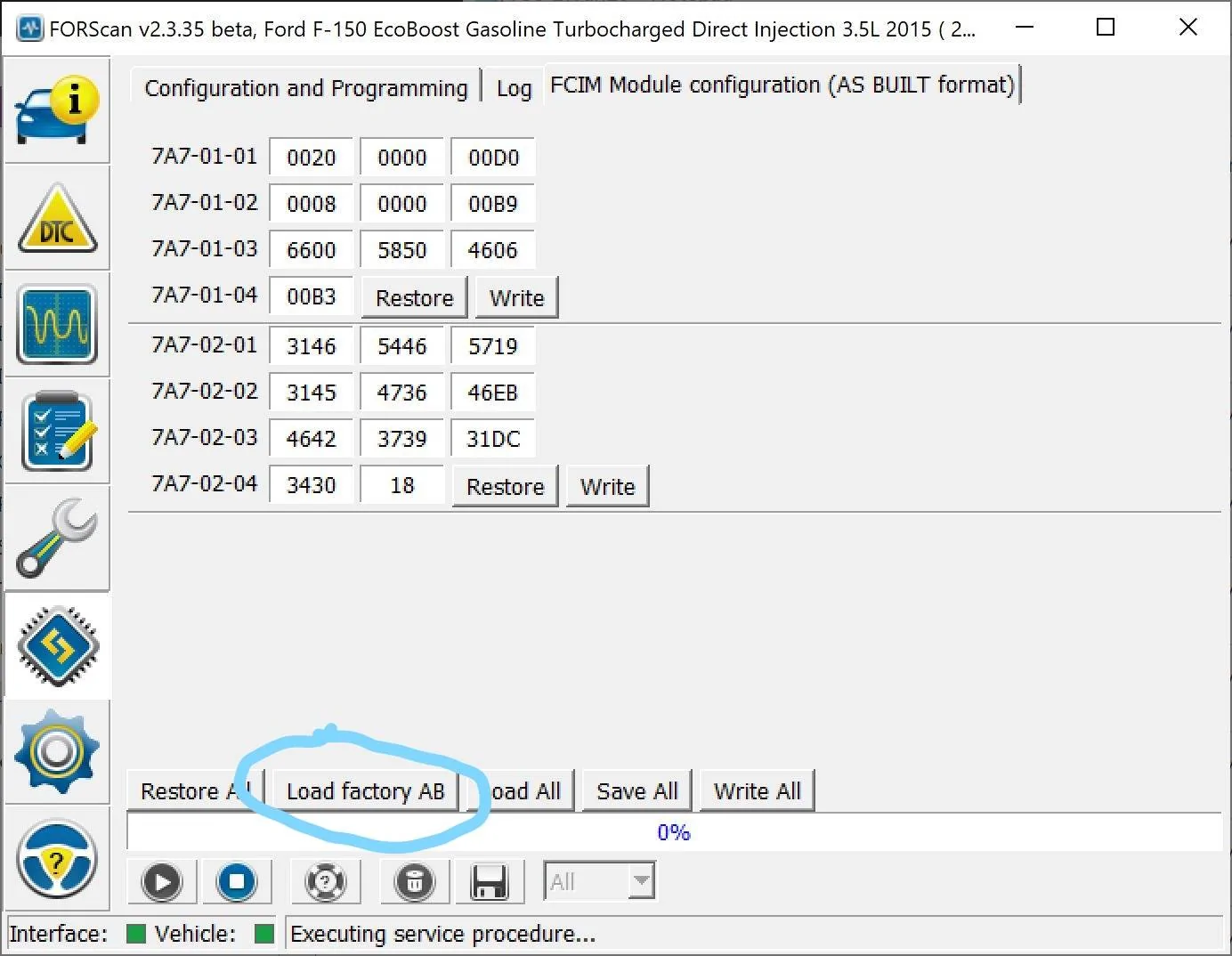This screenshot has height=956, width=1232.
Task: Click the trash delete icon
Action: point(414,882)
